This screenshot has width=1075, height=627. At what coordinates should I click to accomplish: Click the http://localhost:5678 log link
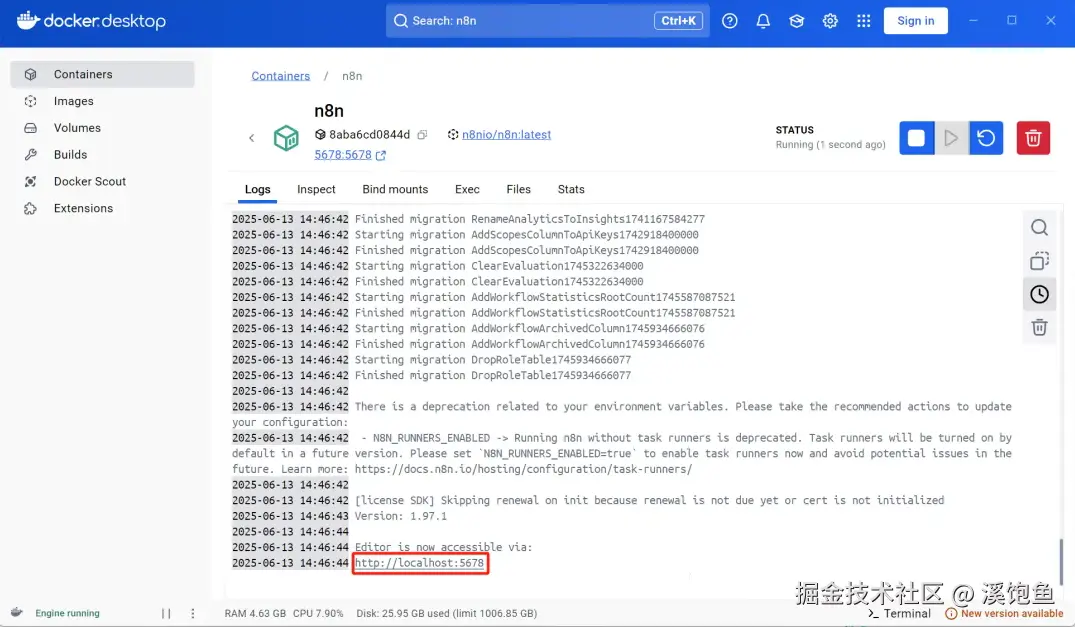click(420, 563)
